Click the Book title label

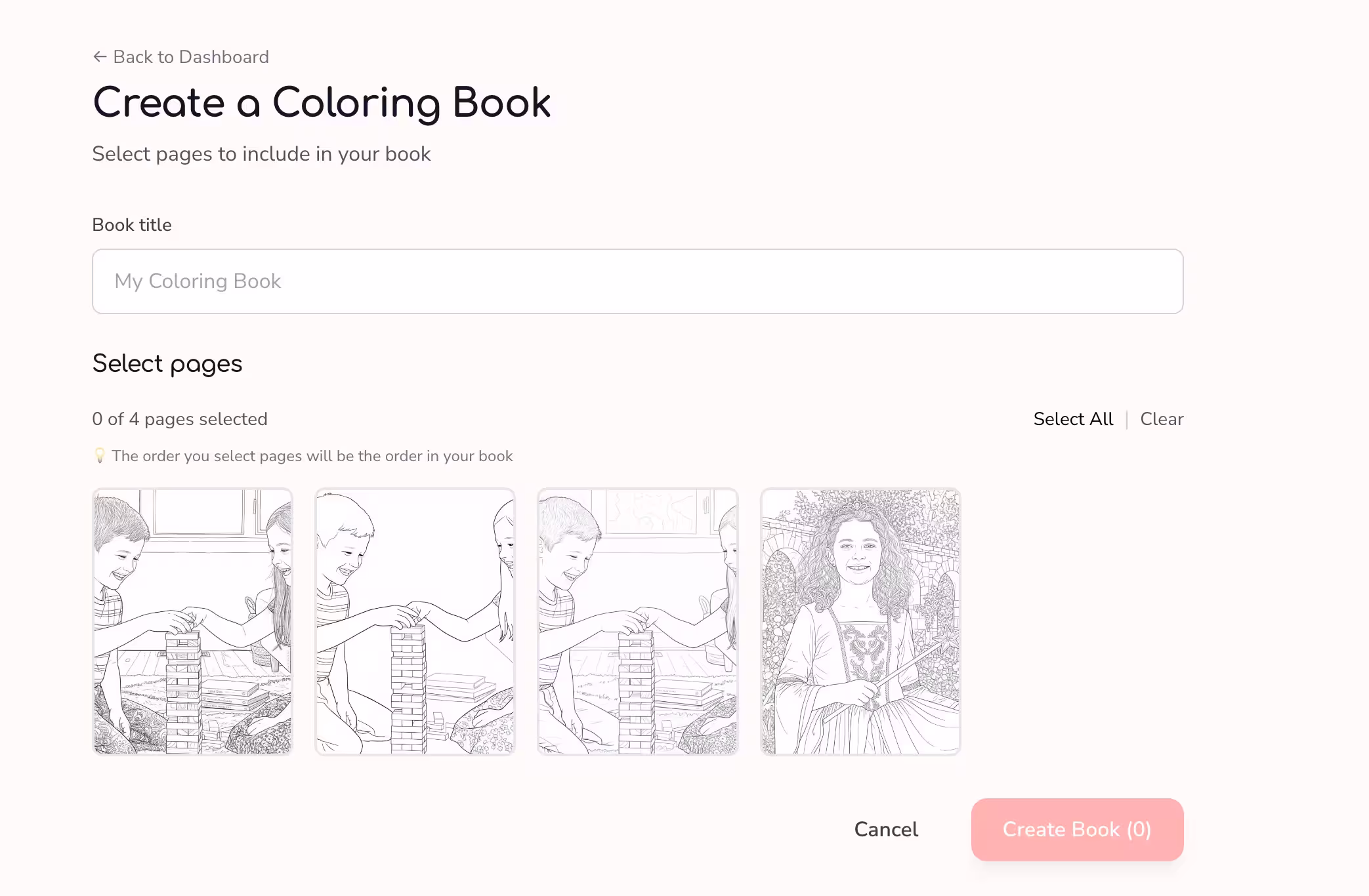tap(132, 225)
